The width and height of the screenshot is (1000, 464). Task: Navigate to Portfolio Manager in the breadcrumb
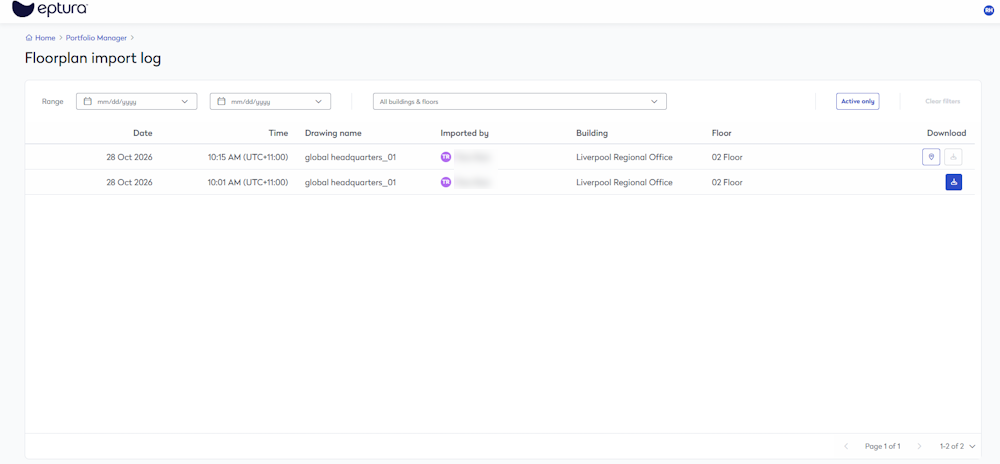pos(96,38)
